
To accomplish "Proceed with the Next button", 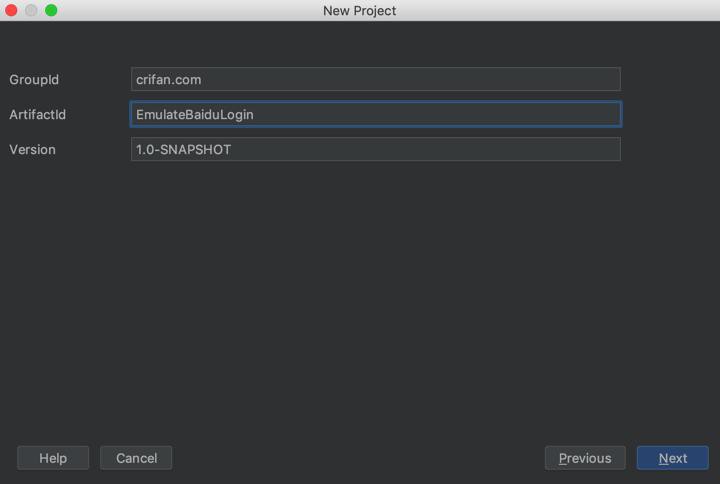I will pos(672,458).
